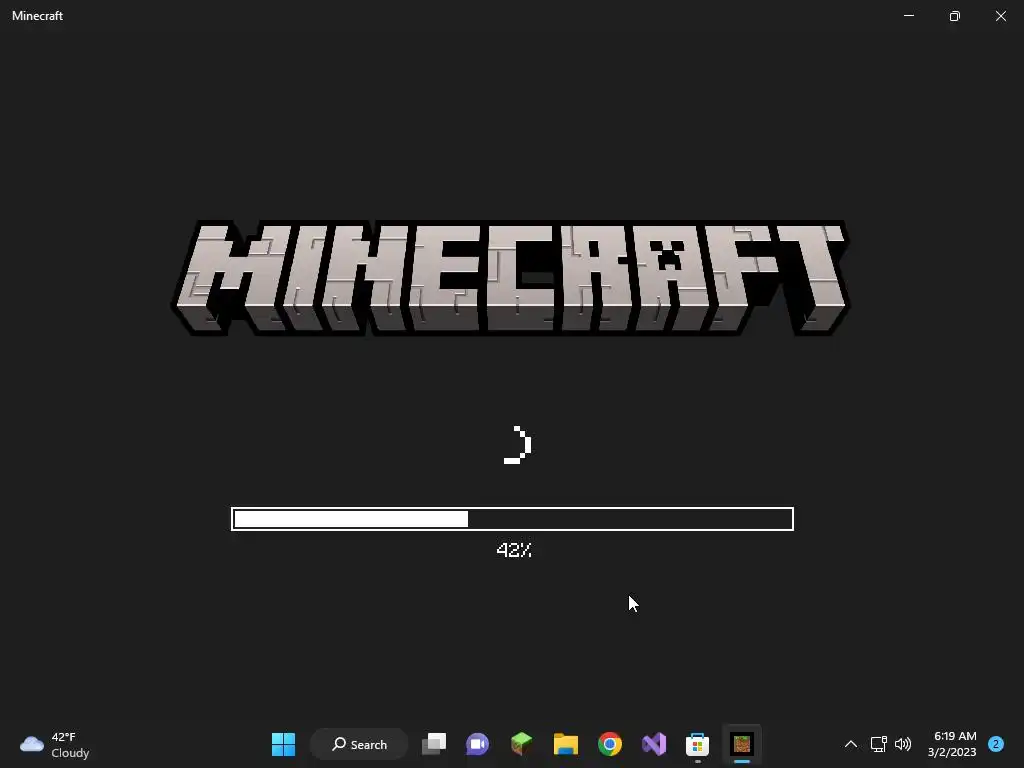Open the notification badge showing 2

(996, 744)
